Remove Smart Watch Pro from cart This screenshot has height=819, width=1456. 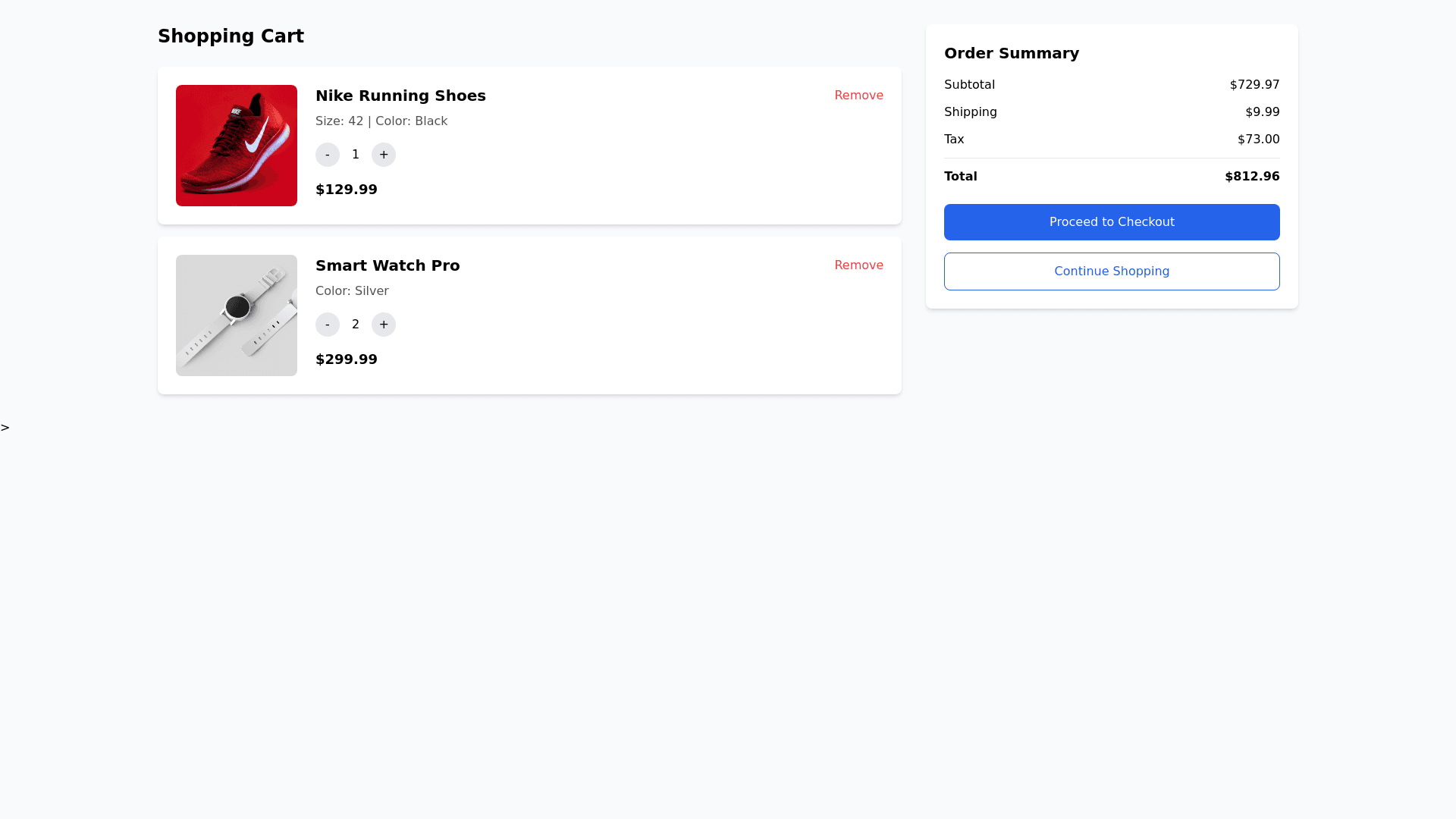(858, 265)
